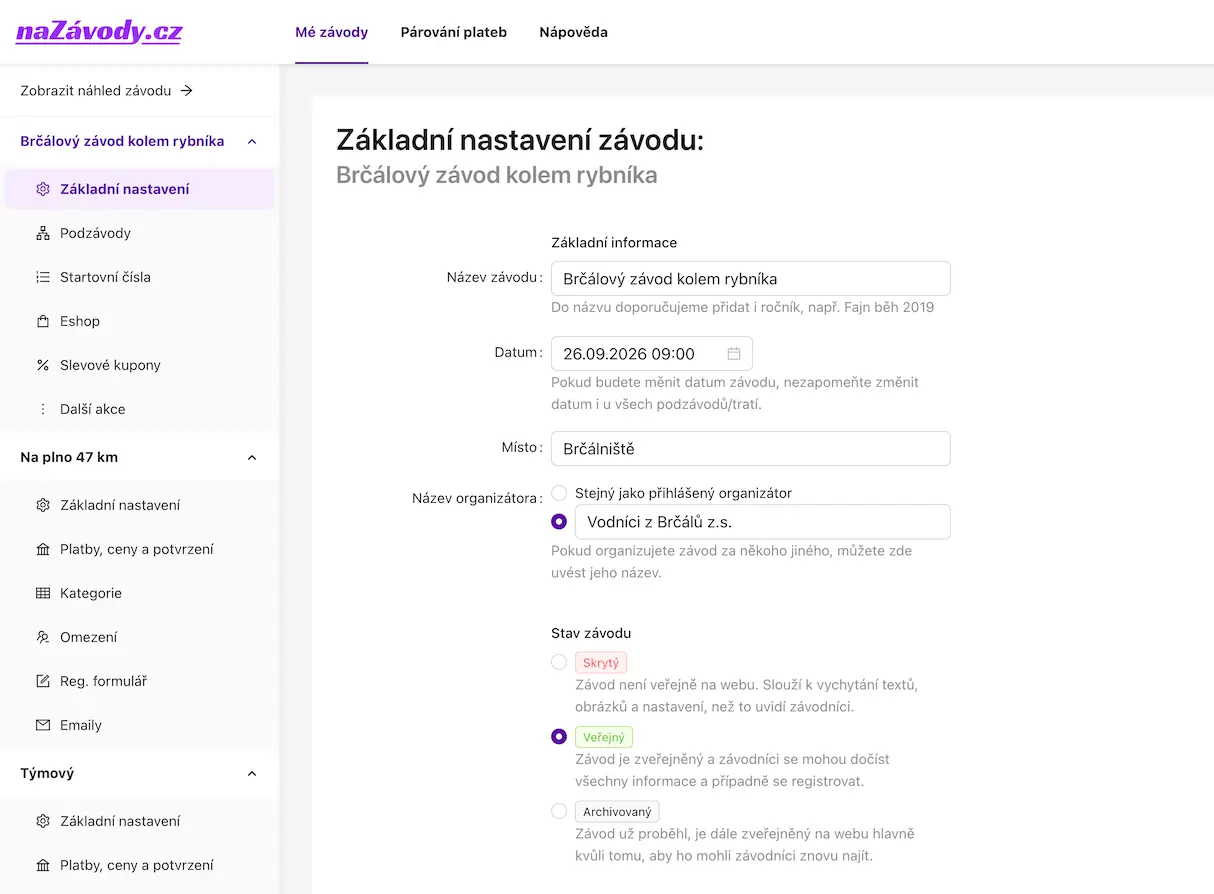Image resolution: width=1214 pixels, height=894 pixels.
Task: Open Emaily via envelope icon
Action: tap(41, 725)
